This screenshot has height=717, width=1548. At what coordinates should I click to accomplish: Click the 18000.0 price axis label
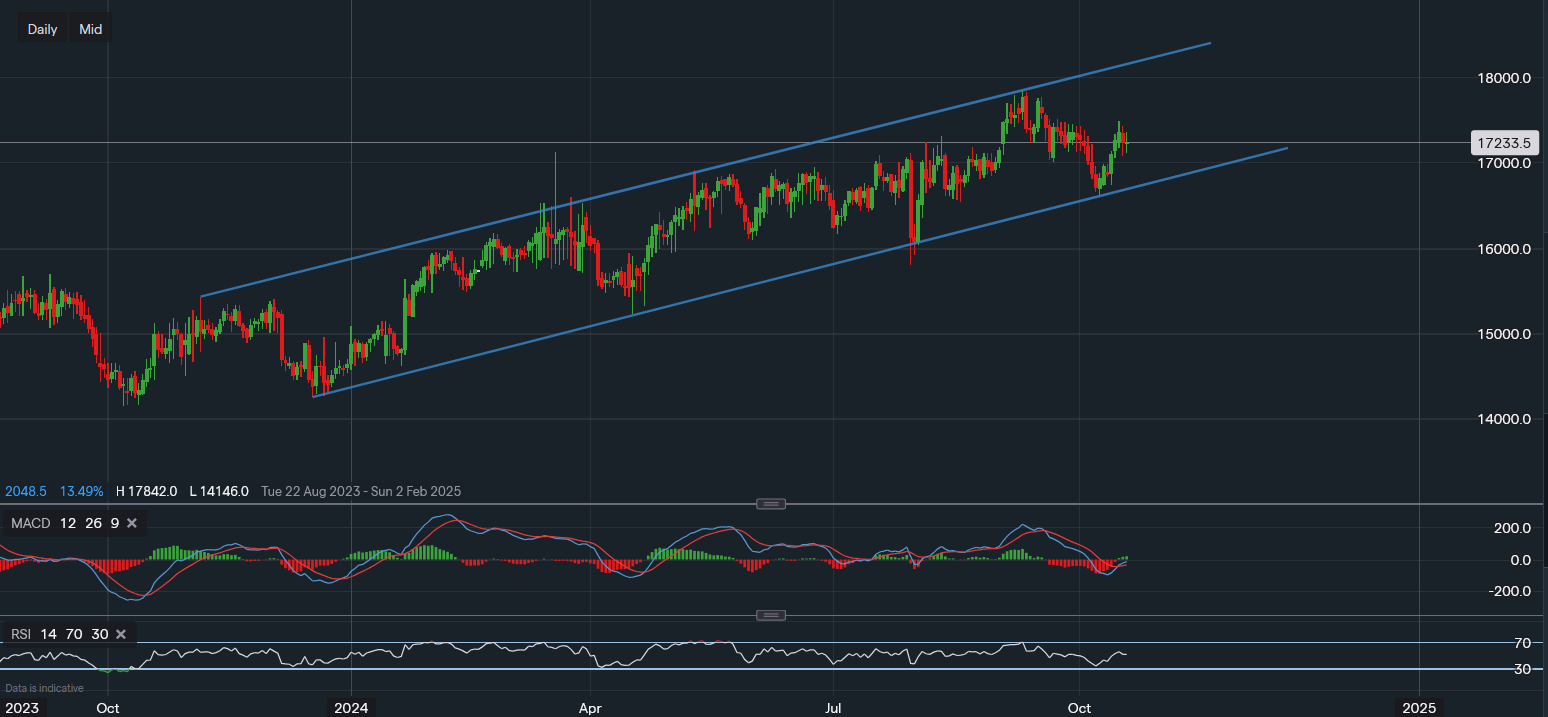(x=1506, y=78)
